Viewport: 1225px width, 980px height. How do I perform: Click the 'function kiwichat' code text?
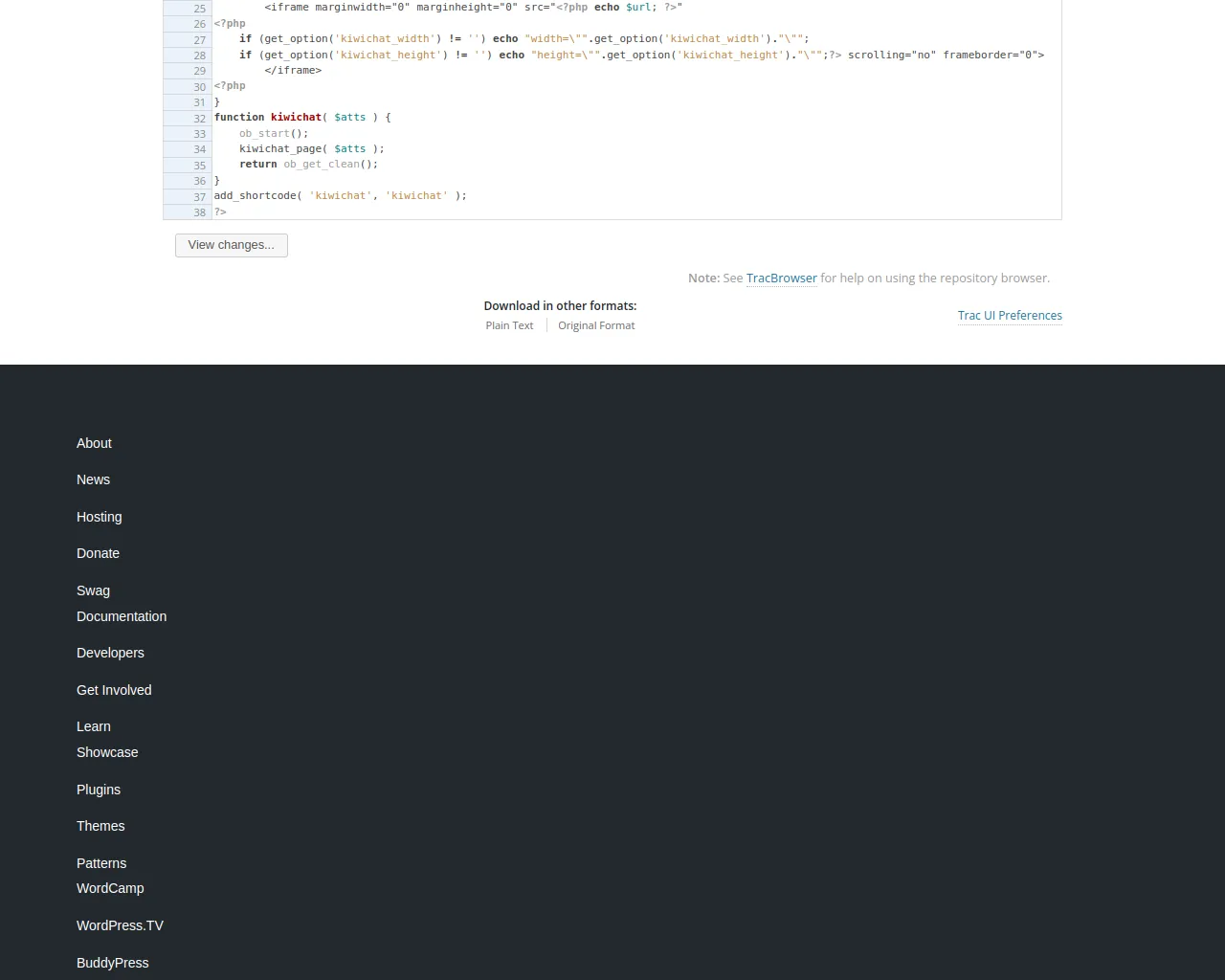268,118
